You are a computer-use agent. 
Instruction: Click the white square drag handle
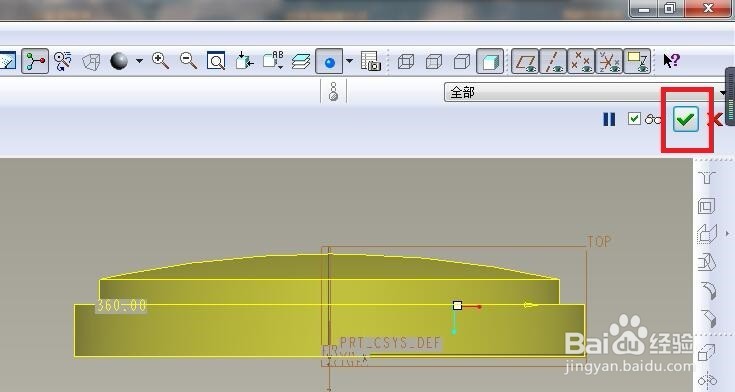pyautogui.click(x=458, y=306)
